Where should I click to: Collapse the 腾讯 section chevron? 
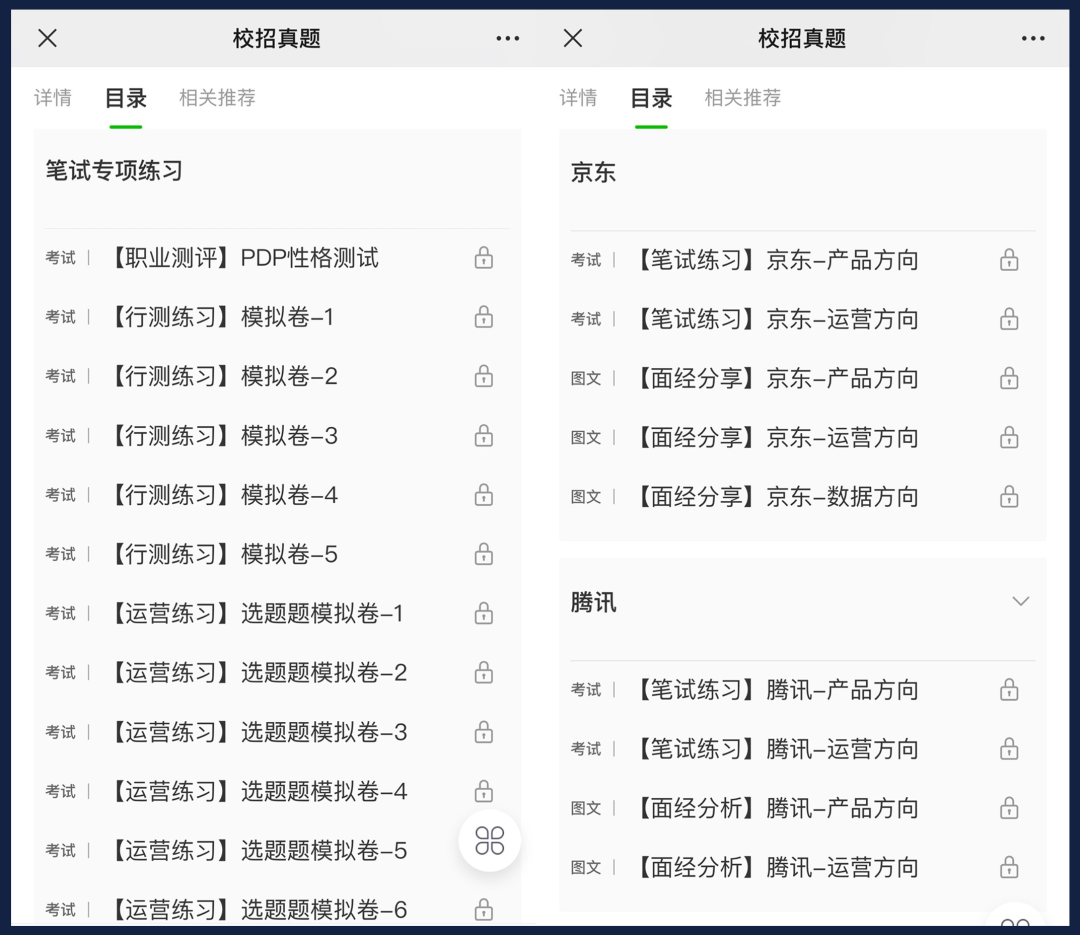point(1021,602)
